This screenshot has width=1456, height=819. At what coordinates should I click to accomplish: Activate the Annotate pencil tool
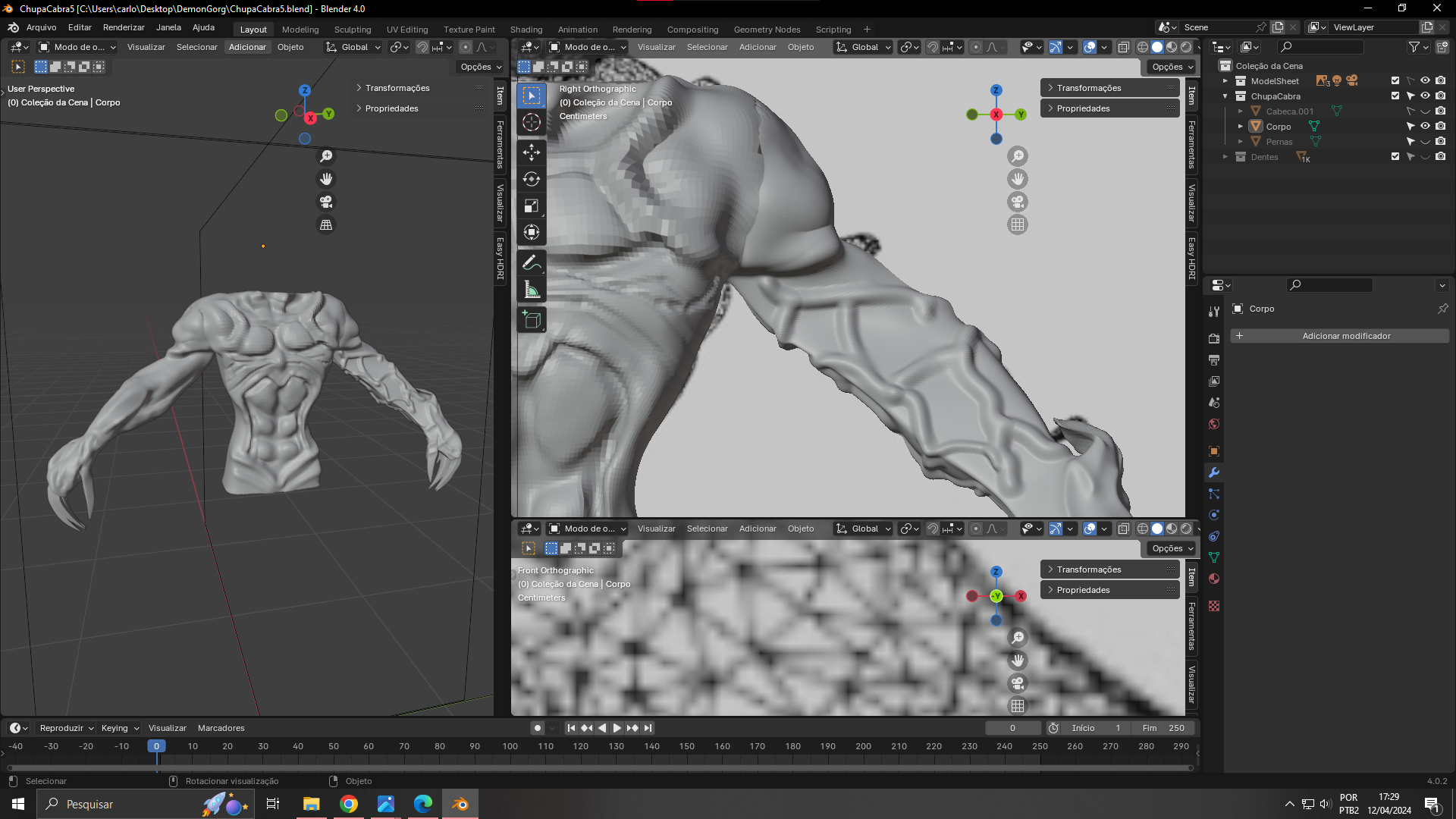coord(532,263)
